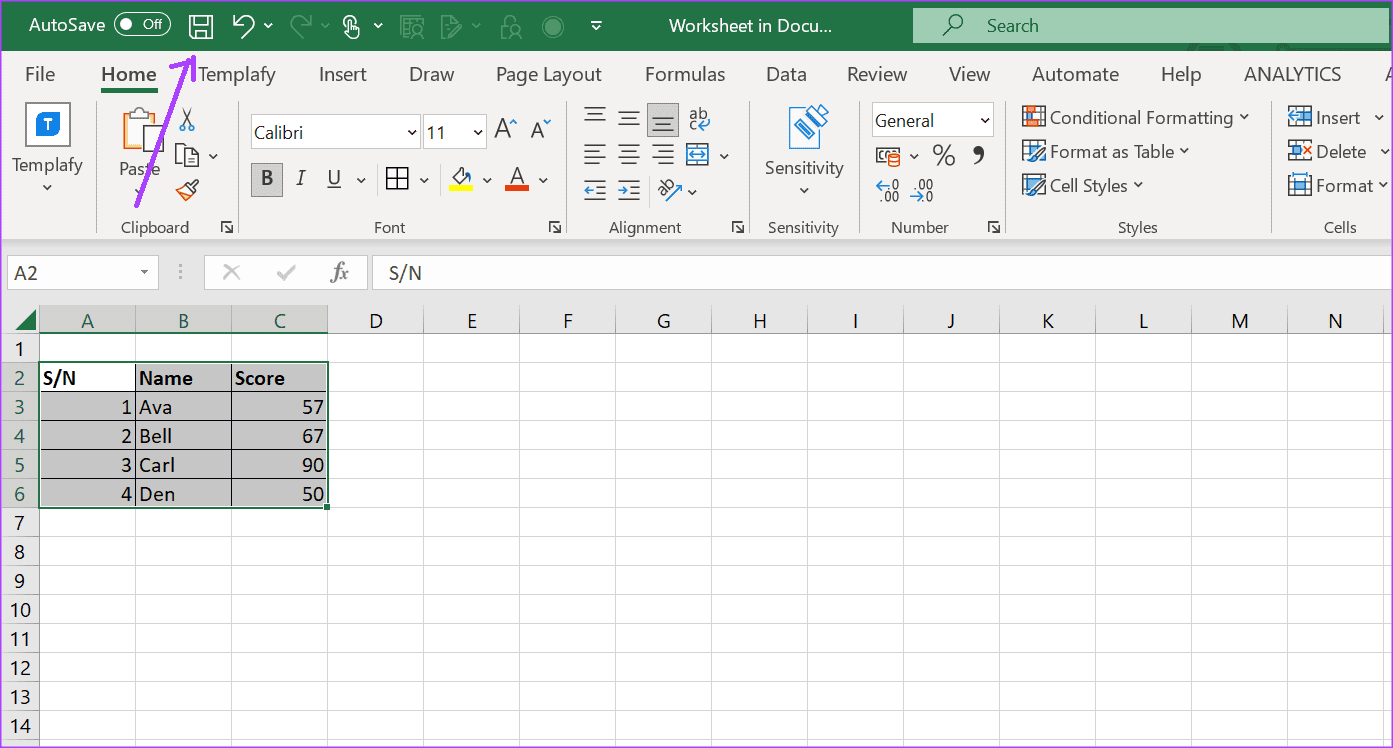Click the Increase Decimal icon

[886, 190]
